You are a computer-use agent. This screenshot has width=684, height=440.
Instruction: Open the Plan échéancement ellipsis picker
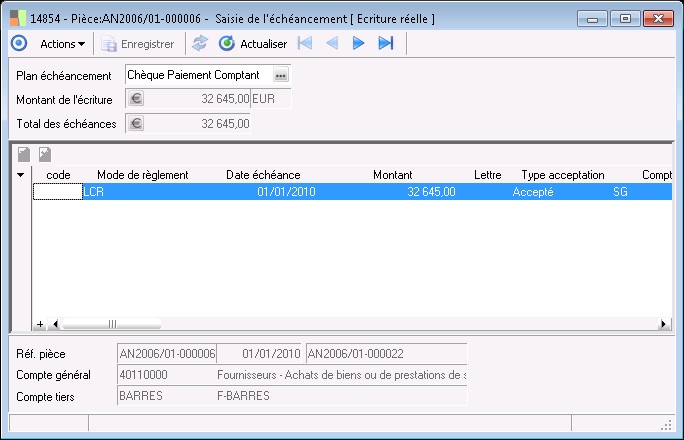tap(280, 75)
